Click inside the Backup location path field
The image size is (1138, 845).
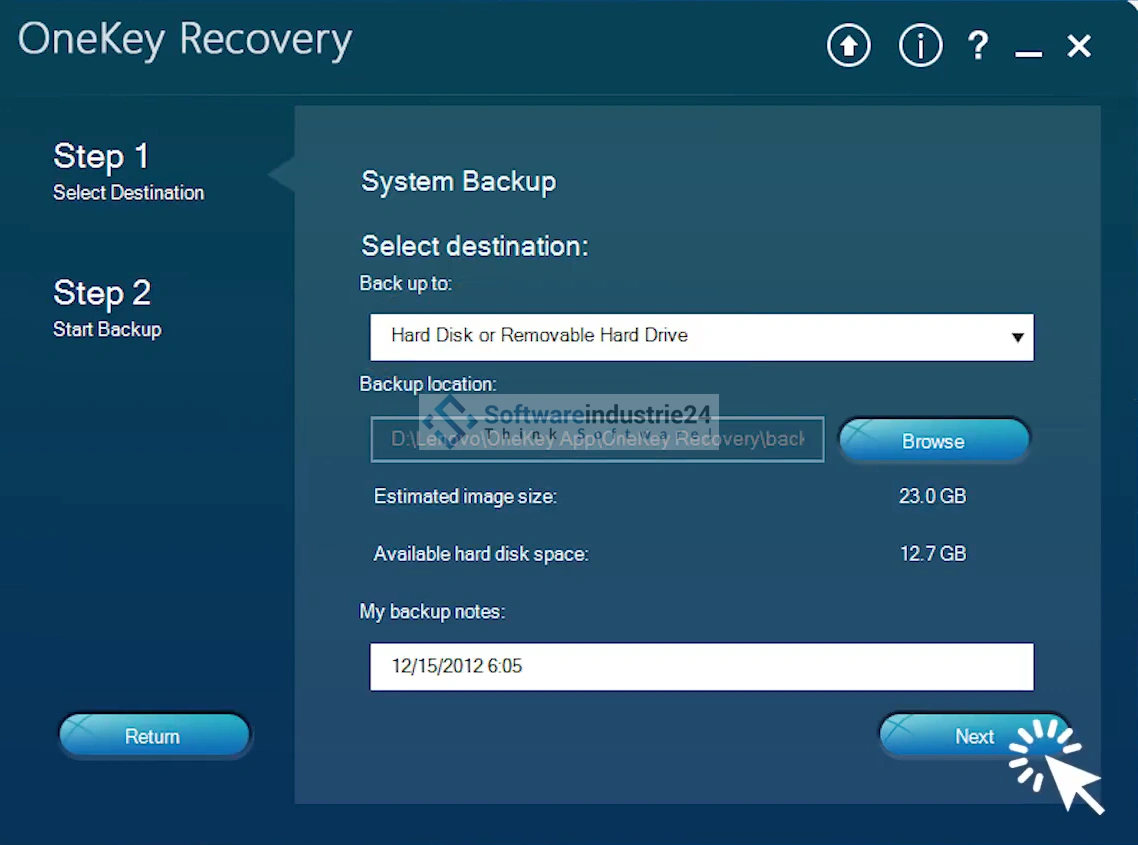[597, 440]
